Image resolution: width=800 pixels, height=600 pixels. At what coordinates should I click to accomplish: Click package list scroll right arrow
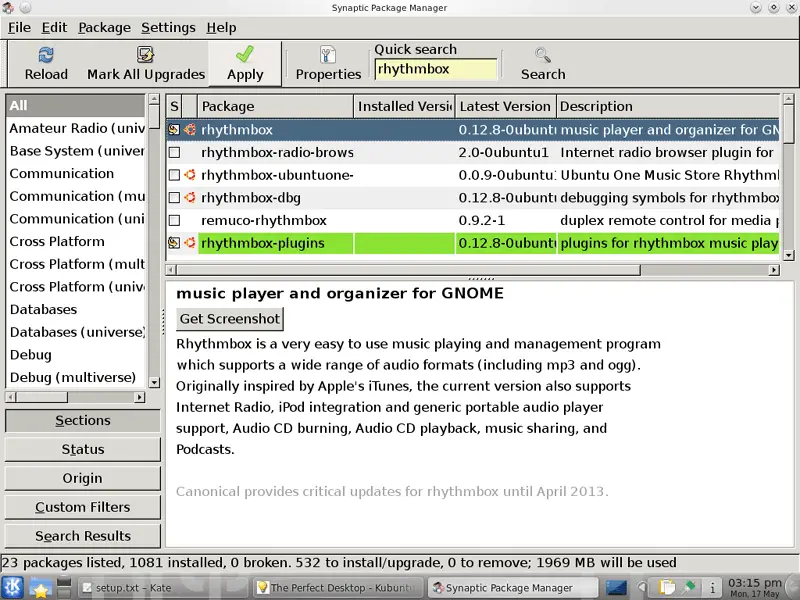point(774,270)
